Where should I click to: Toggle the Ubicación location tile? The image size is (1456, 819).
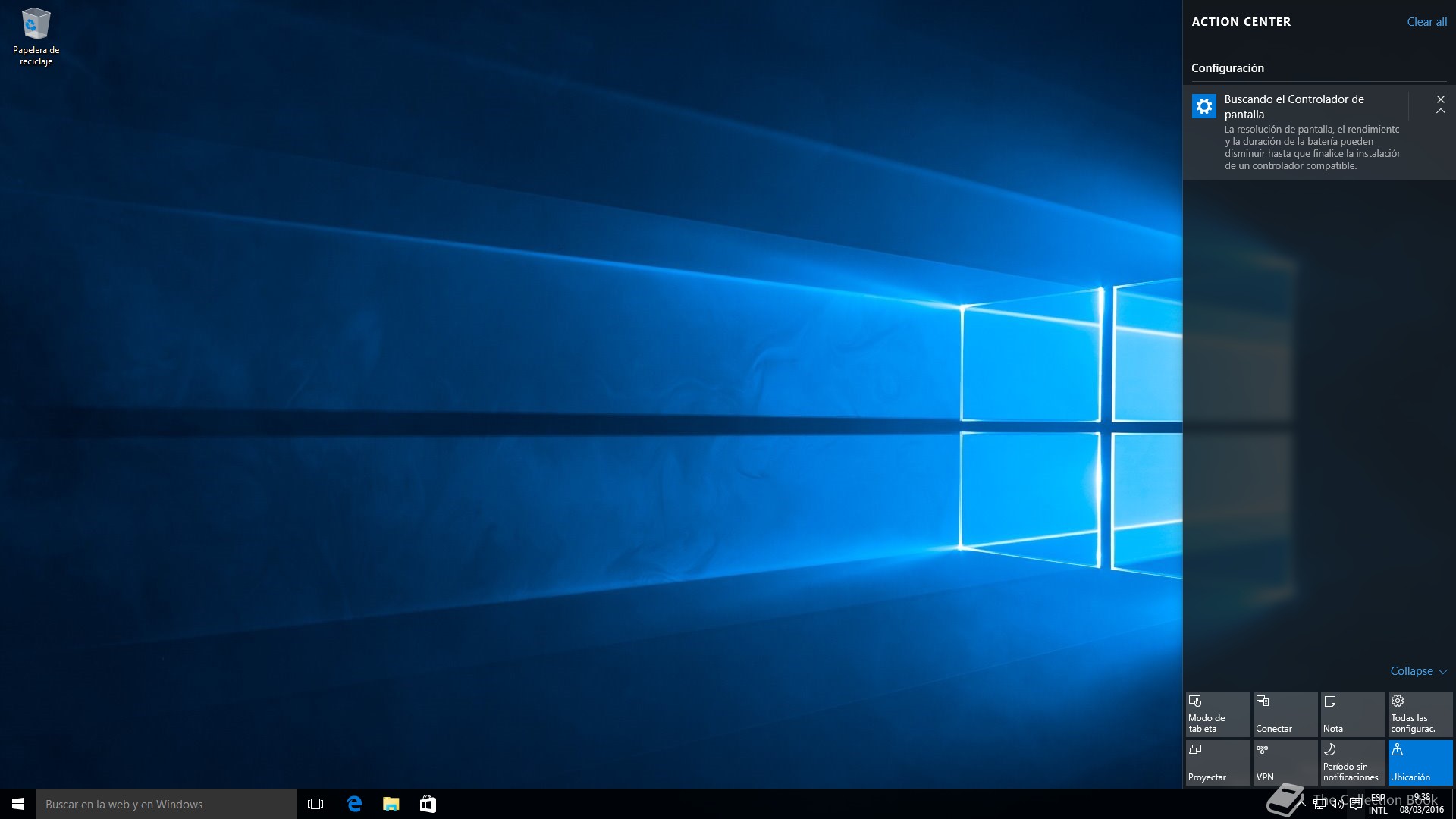pyautogui.click(x=1420, y=762)
